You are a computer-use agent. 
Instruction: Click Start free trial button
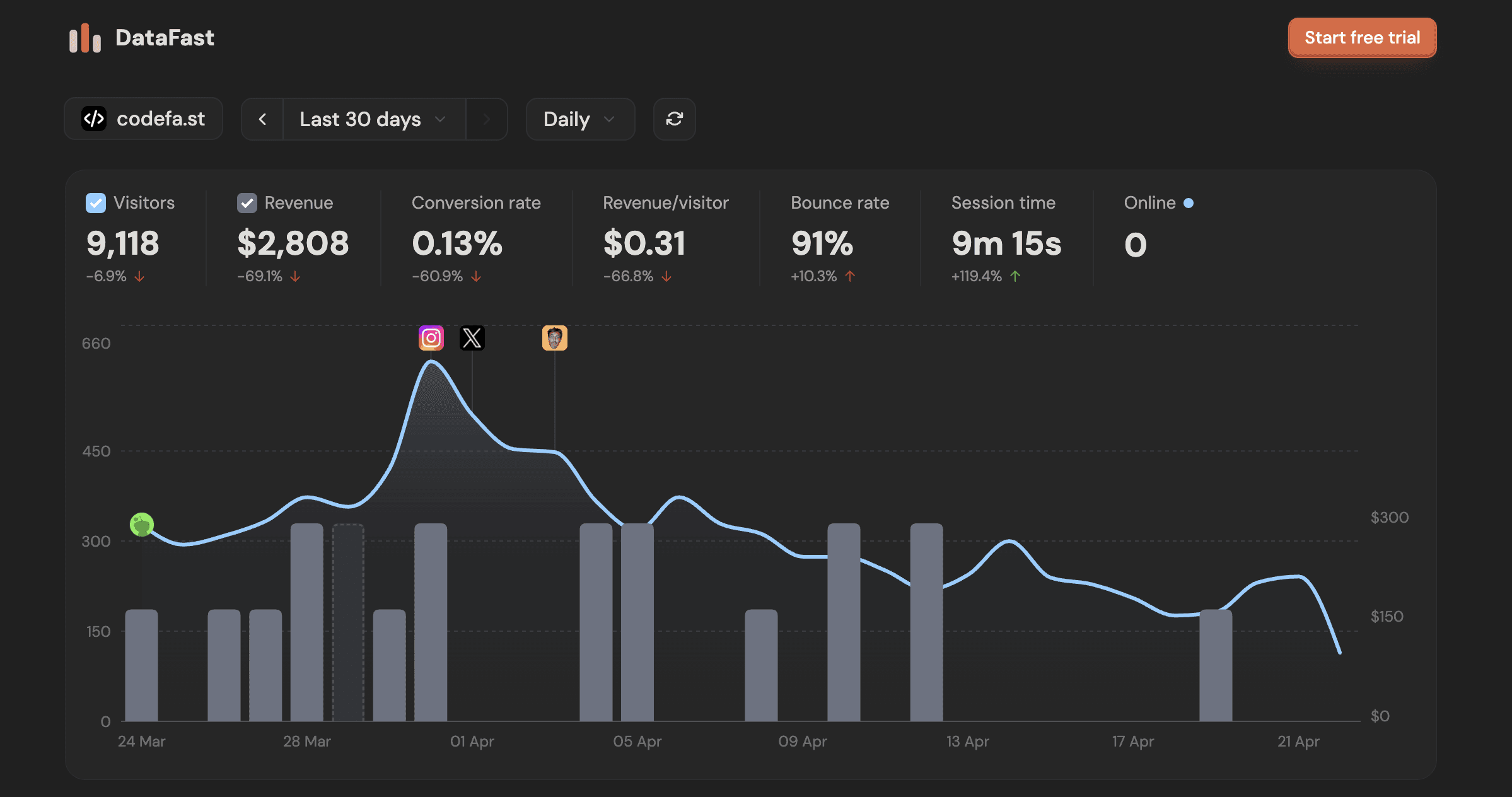(x=1362, y=38)
